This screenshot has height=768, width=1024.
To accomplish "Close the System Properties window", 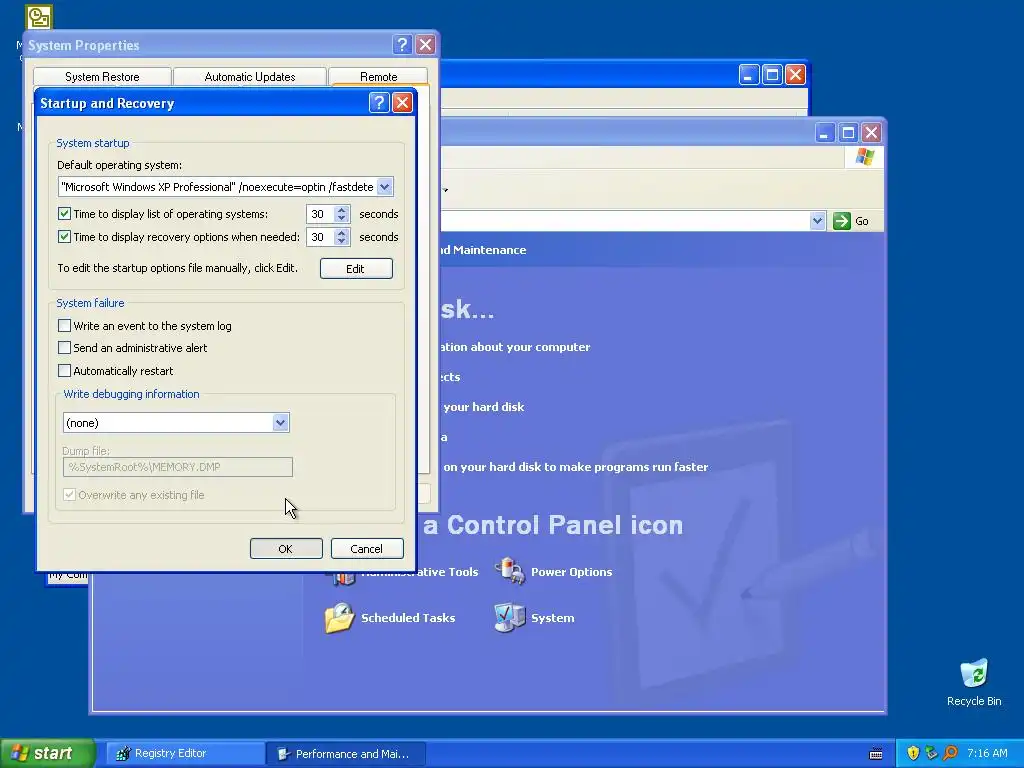I will click(426, 44).
